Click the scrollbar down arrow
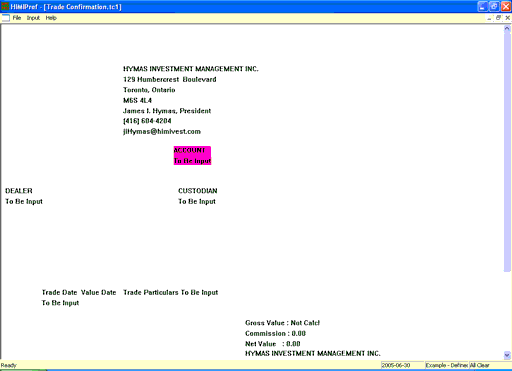512x371 pixels. (x=507, y=355)
